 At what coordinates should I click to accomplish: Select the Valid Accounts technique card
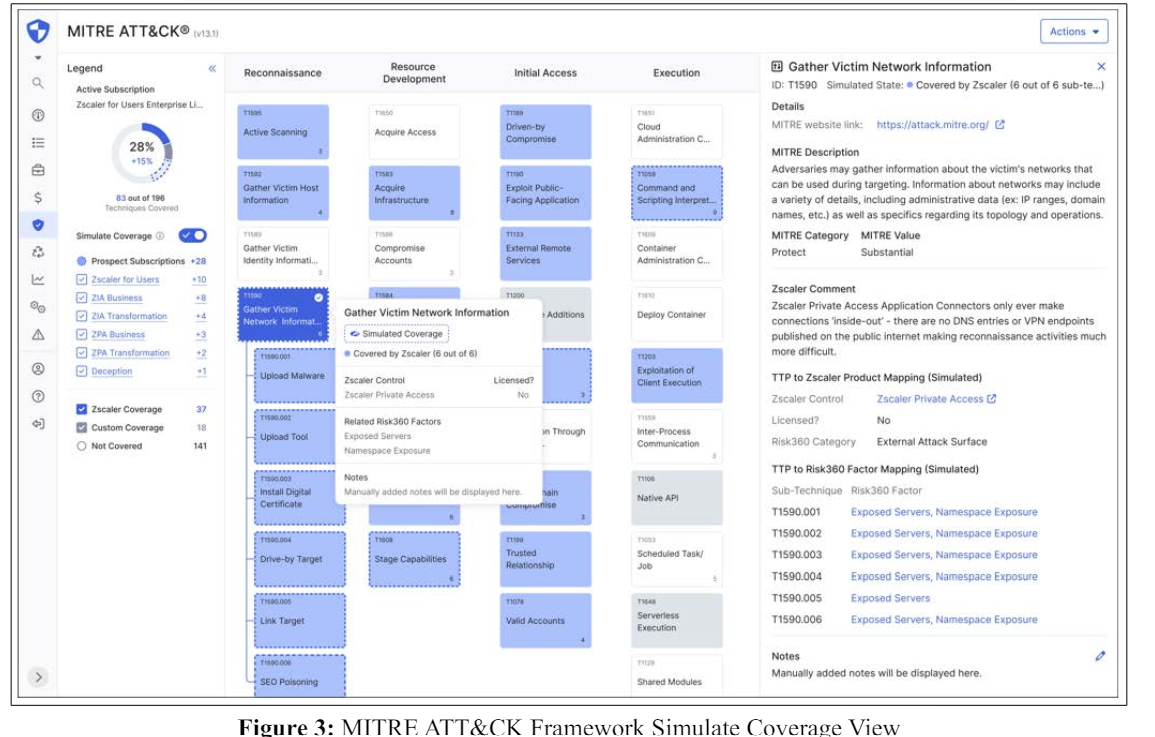click(545, 621)
